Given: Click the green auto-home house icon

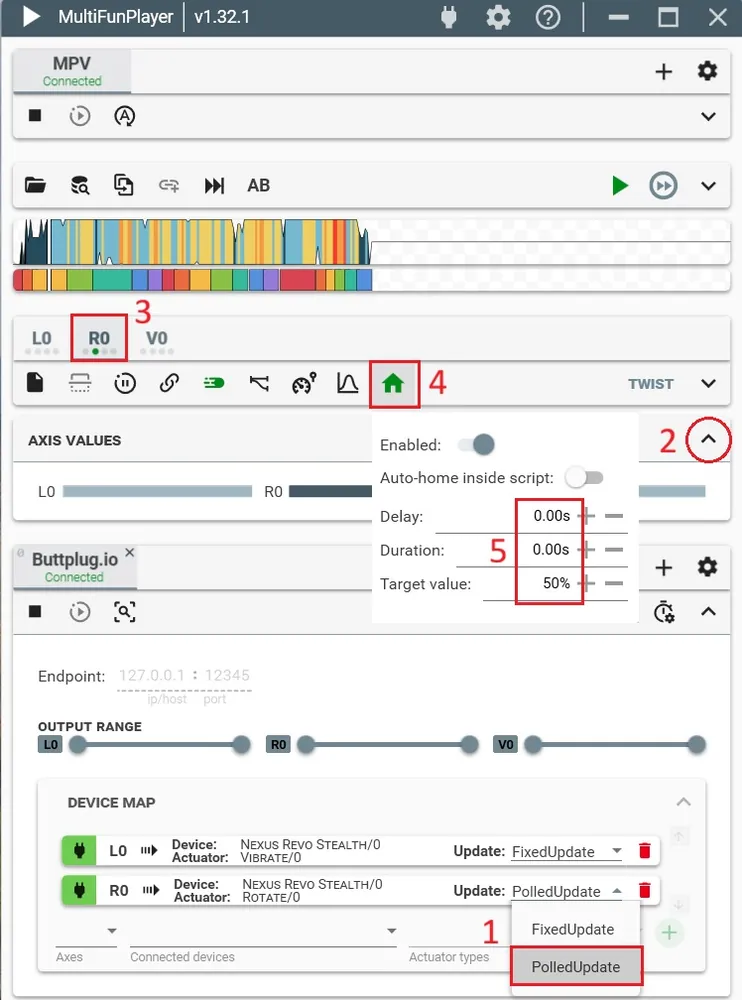Looking at the screenshot, I should (393, 384).
